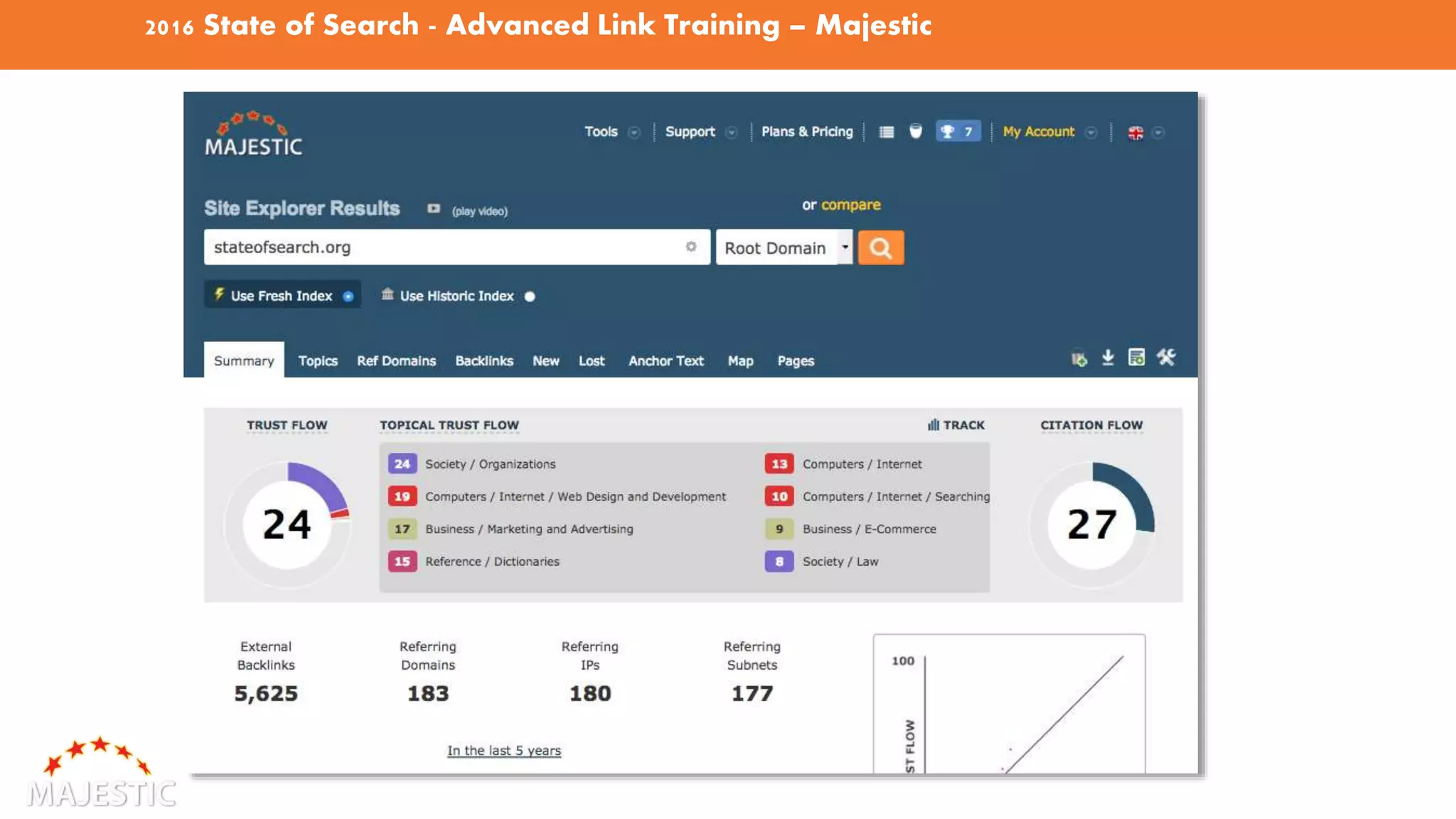Click the Referring Subnets value 177
1456x819 pixels.
(x=752, y=693)
